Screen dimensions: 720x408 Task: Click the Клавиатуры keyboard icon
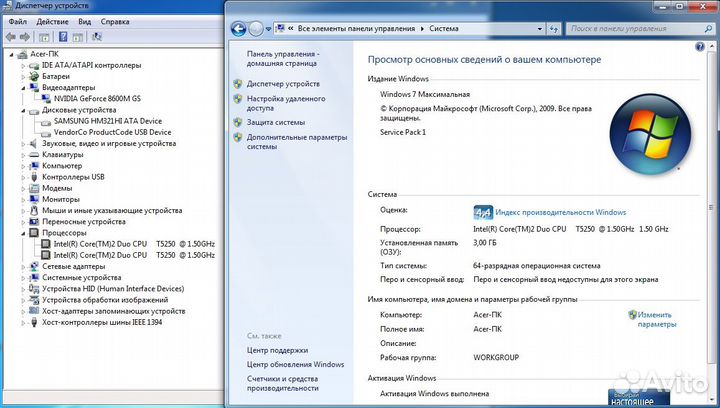(34, 155)
